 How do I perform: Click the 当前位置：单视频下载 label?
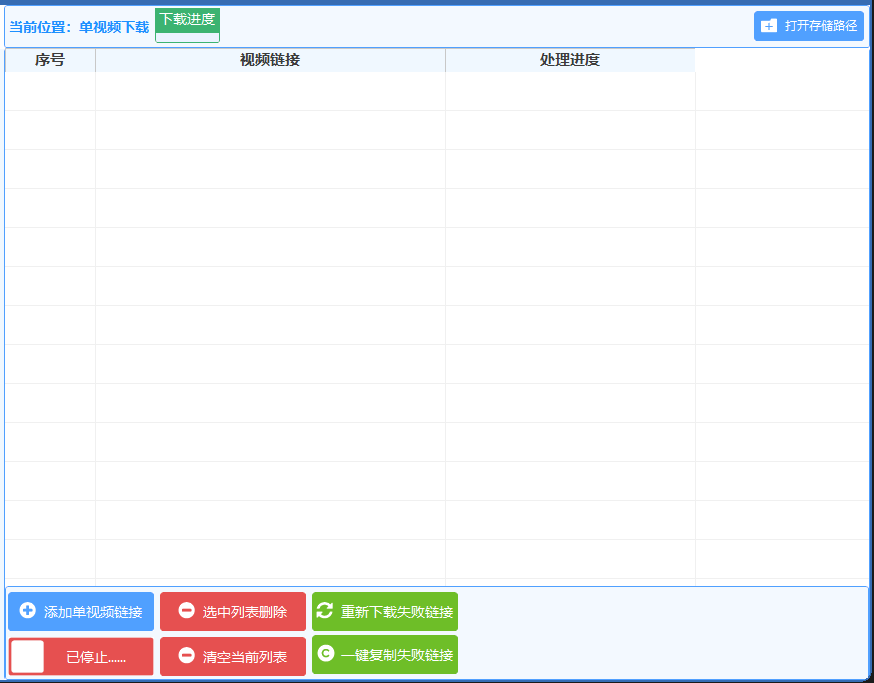[79, 27]
